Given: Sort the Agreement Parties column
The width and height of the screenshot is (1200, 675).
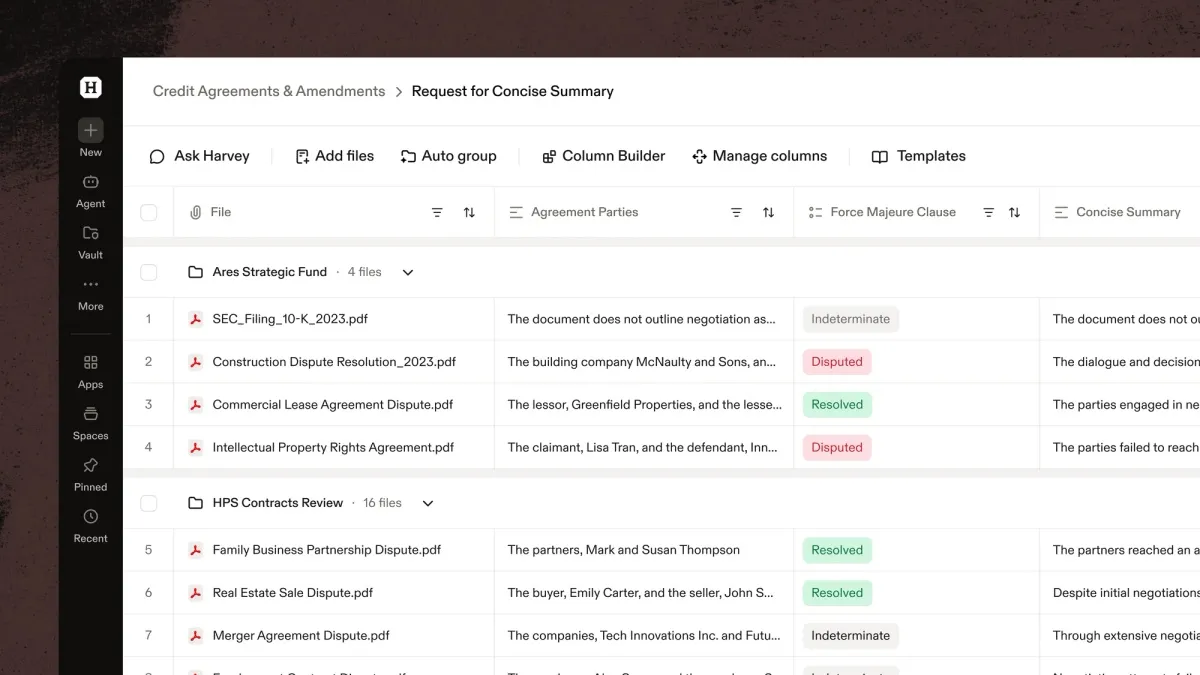Looking at the screenshot, I should (x=768, y=212).
